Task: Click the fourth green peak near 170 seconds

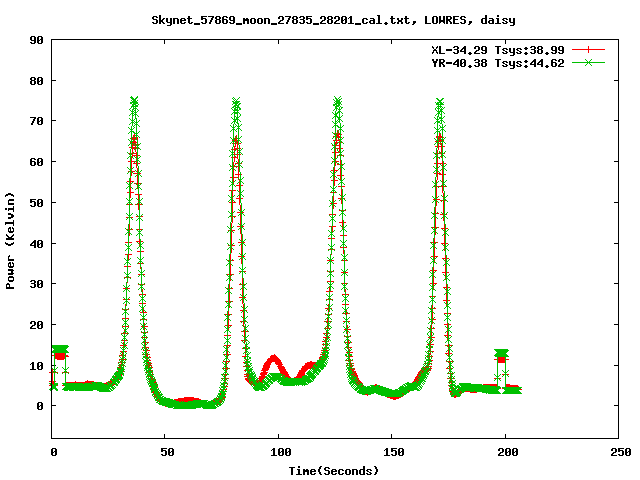Action: 440,102
